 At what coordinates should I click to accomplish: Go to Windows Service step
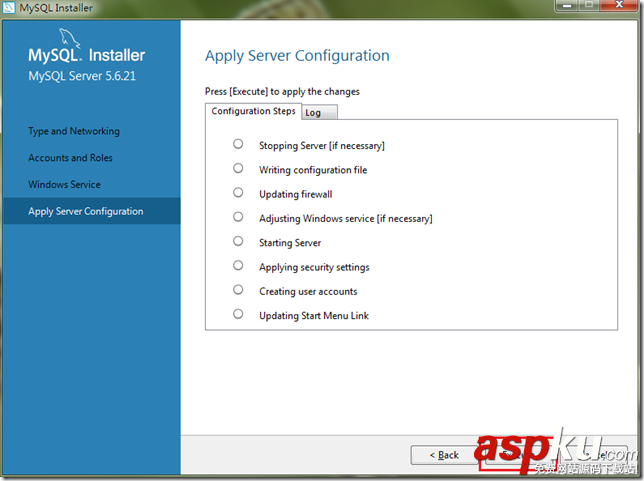pyautogui.click(x=64, y=184)
